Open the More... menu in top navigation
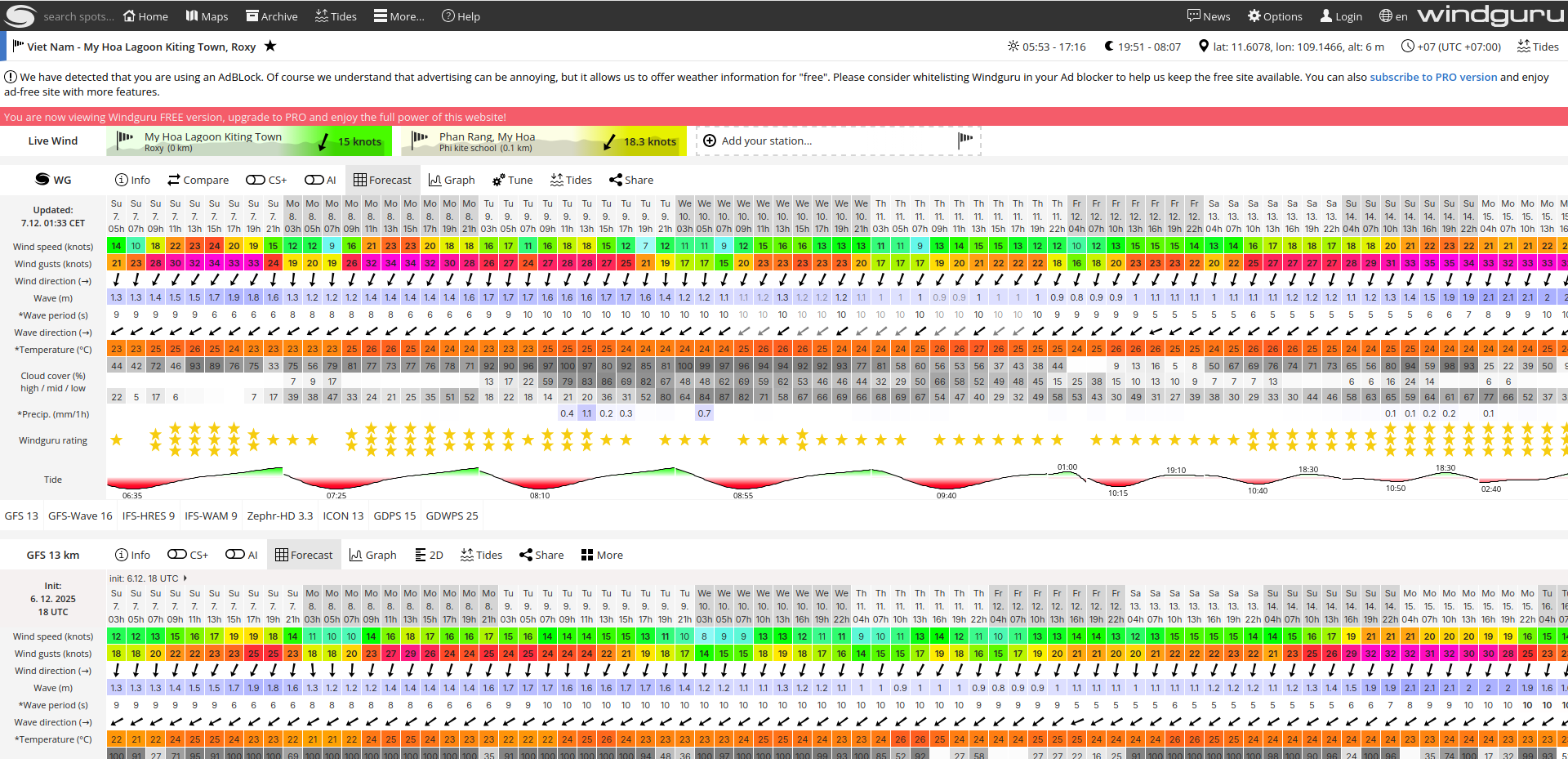This screenshot has height=759, width=1568. click(x=399, y=16)
